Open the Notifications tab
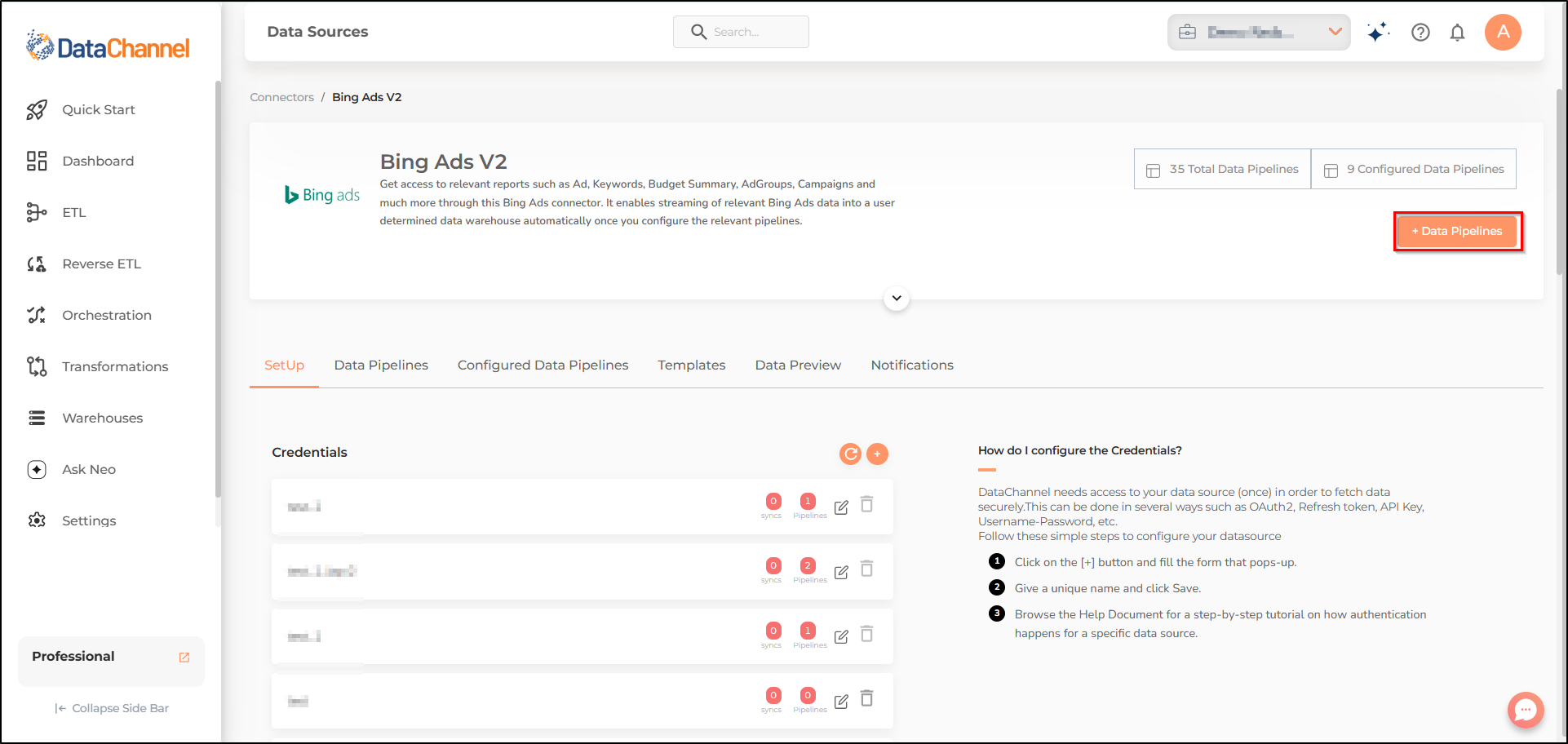This screenshot has width=1568, height=744. pos(912,365)
